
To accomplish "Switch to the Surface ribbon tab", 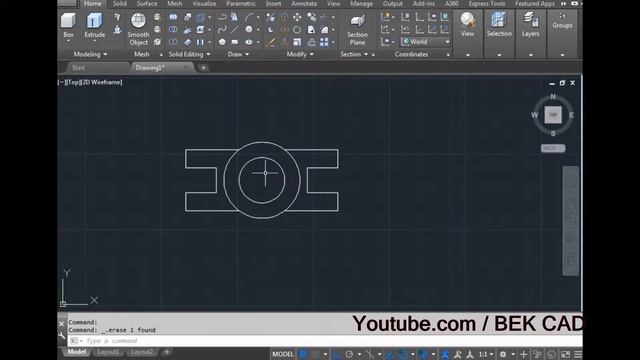I will 147,4.
